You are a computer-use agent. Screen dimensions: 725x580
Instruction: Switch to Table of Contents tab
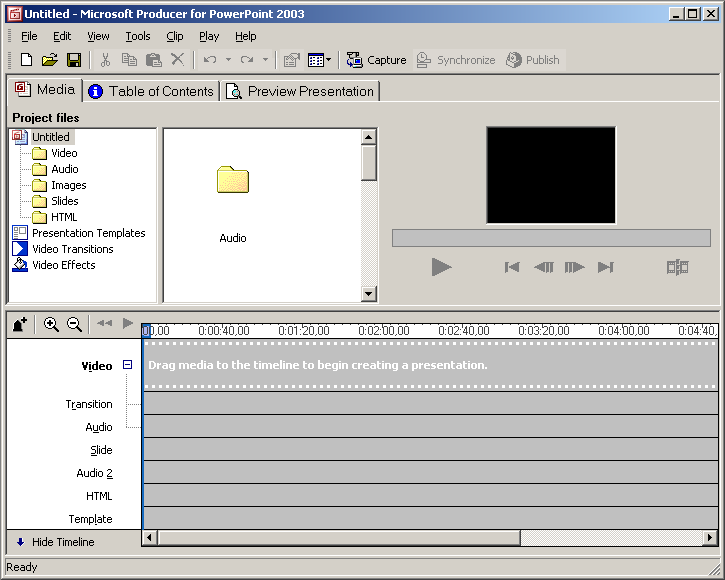(151, 91)
